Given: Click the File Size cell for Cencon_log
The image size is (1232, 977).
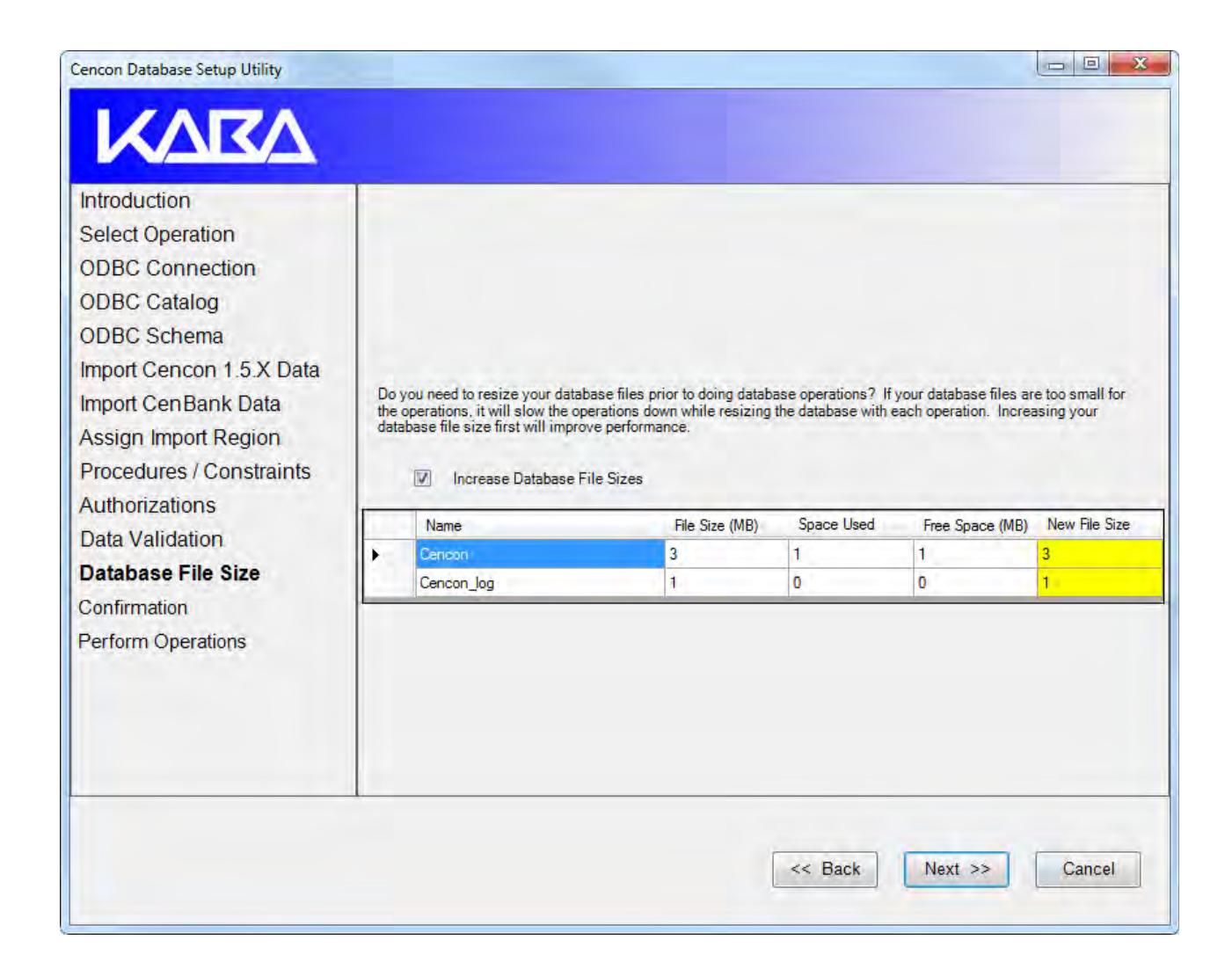Looking at the screenshot, I should 726,583.
